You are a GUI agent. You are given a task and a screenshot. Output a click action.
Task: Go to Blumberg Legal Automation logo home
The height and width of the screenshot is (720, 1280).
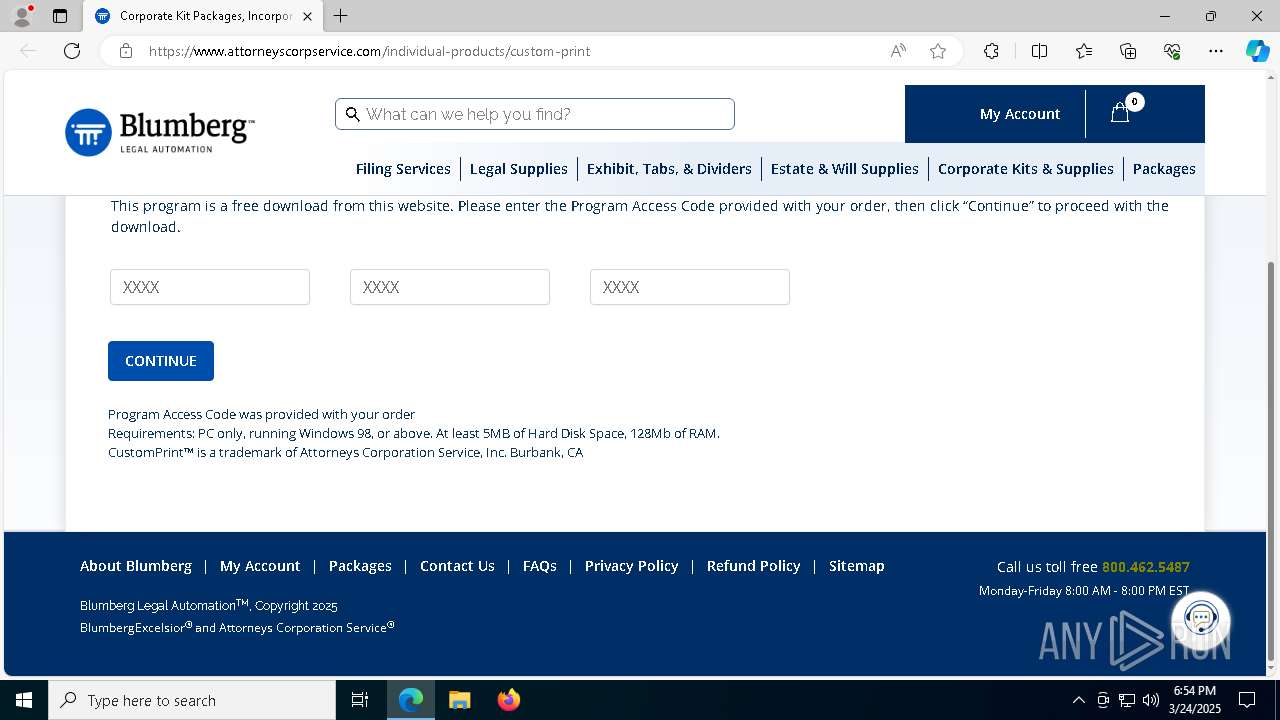coord(160,132)
